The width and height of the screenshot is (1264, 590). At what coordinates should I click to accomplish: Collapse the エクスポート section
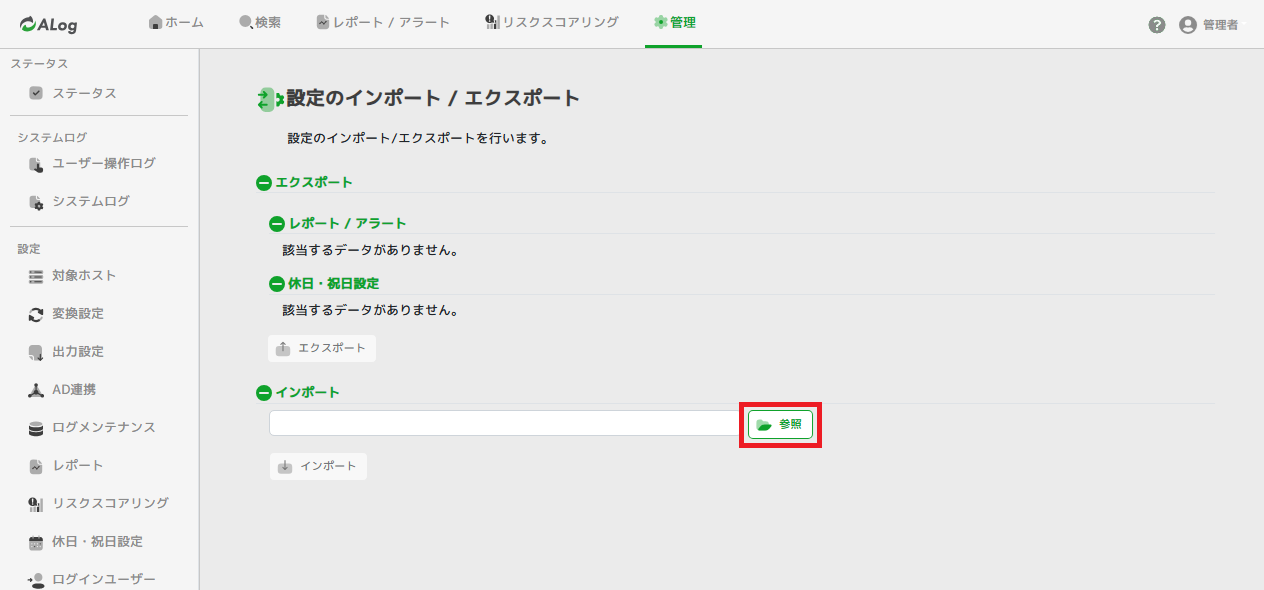coord(264,183)
